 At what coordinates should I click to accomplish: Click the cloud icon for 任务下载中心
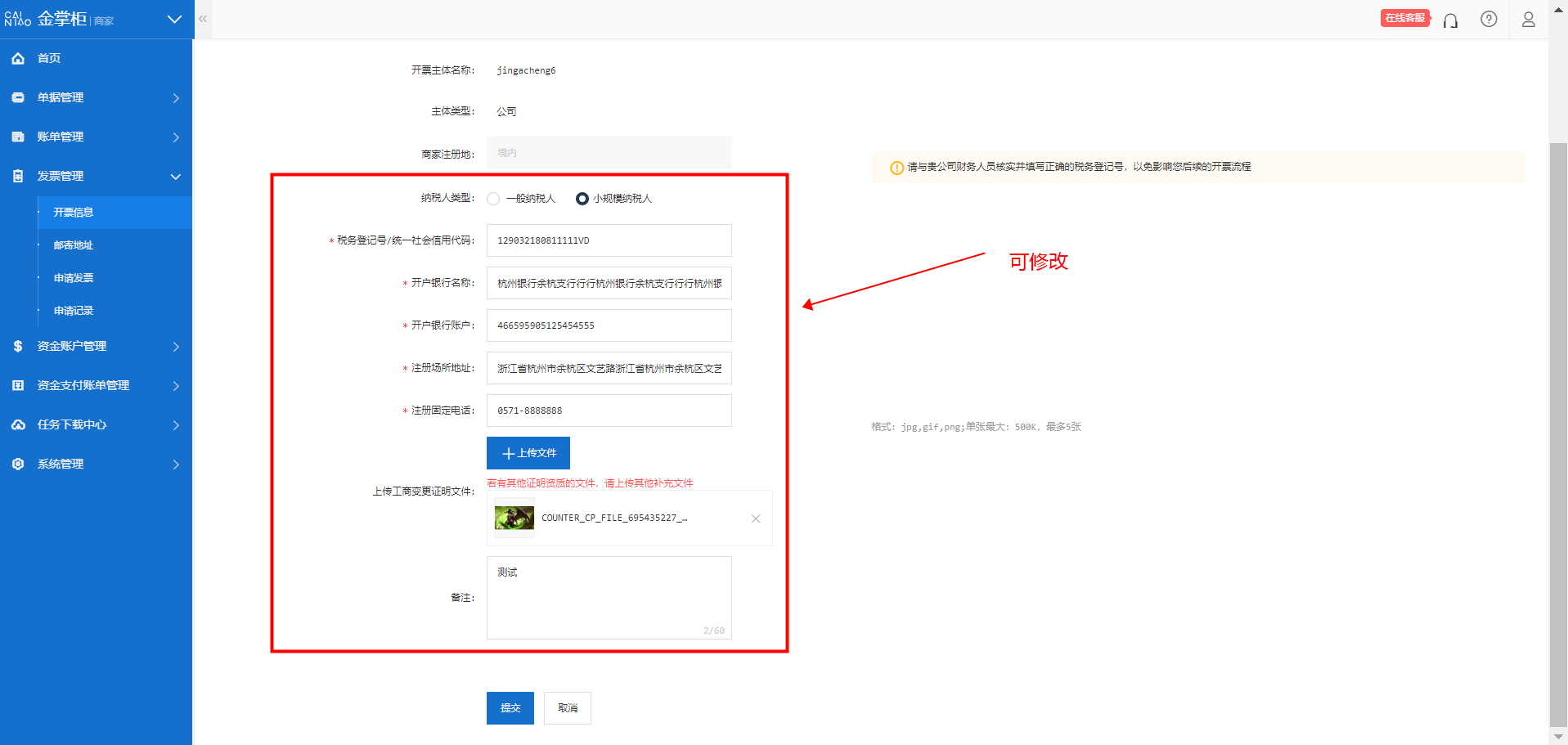[18, 425]
